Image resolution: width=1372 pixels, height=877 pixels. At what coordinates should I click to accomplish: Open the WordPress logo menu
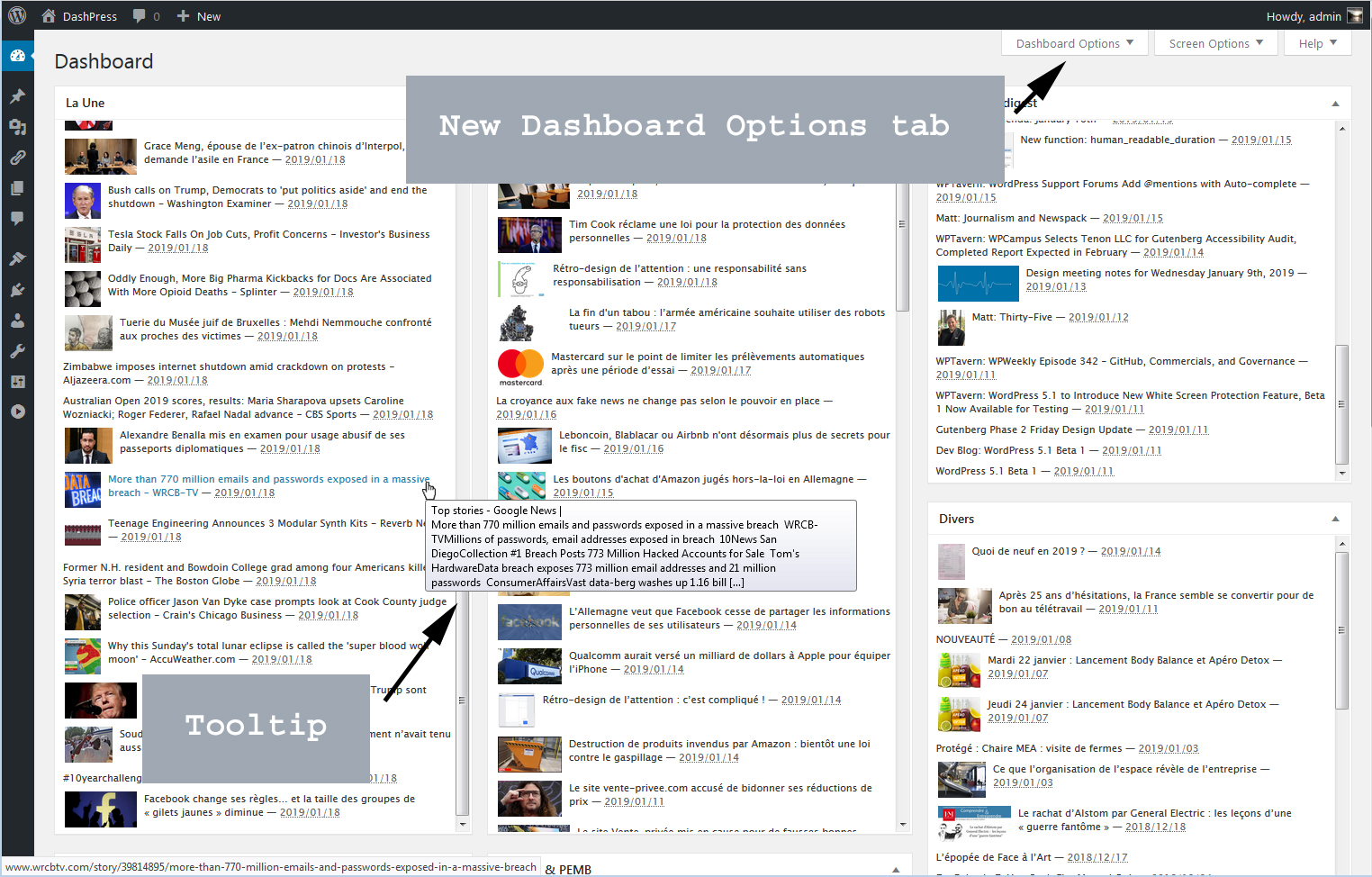pos(17,15)
